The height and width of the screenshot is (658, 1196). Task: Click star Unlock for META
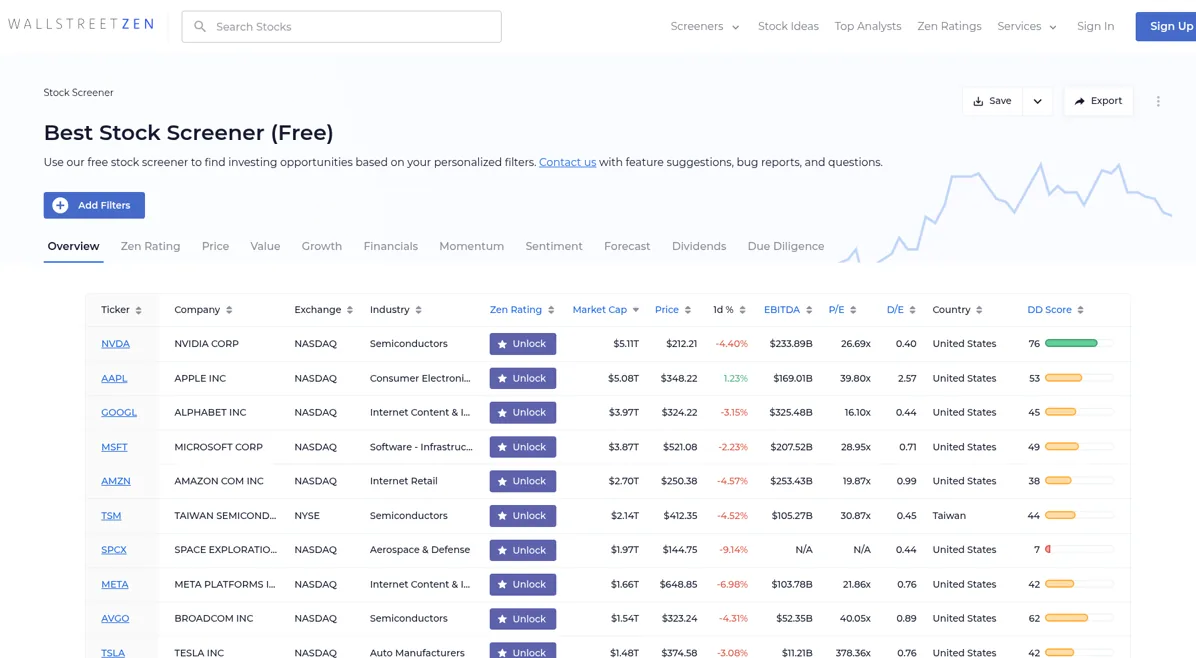coord(522,584)
